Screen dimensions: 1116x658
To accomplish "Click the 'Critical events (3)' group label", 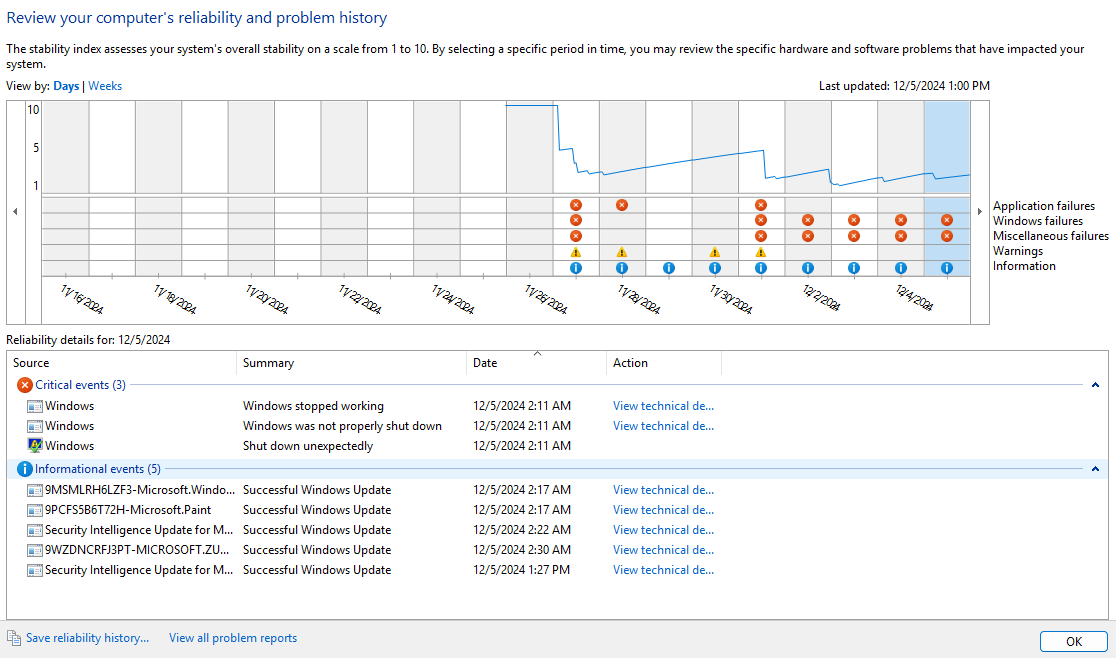I will click(80, 385).
